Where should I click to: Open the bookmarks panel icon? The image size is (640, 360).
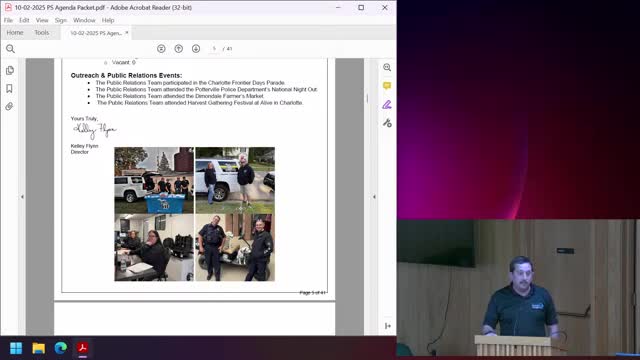[9, 89]
